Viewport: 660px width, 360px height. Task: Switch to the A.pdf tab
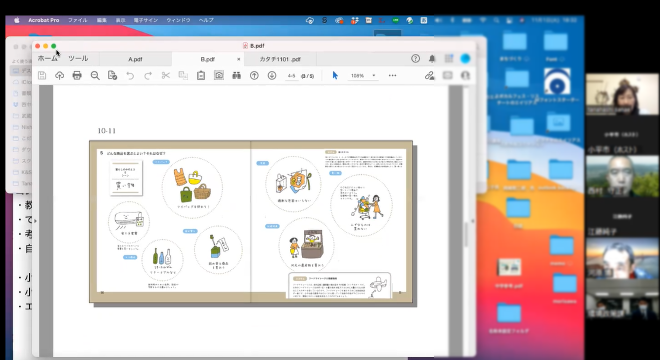135,59
